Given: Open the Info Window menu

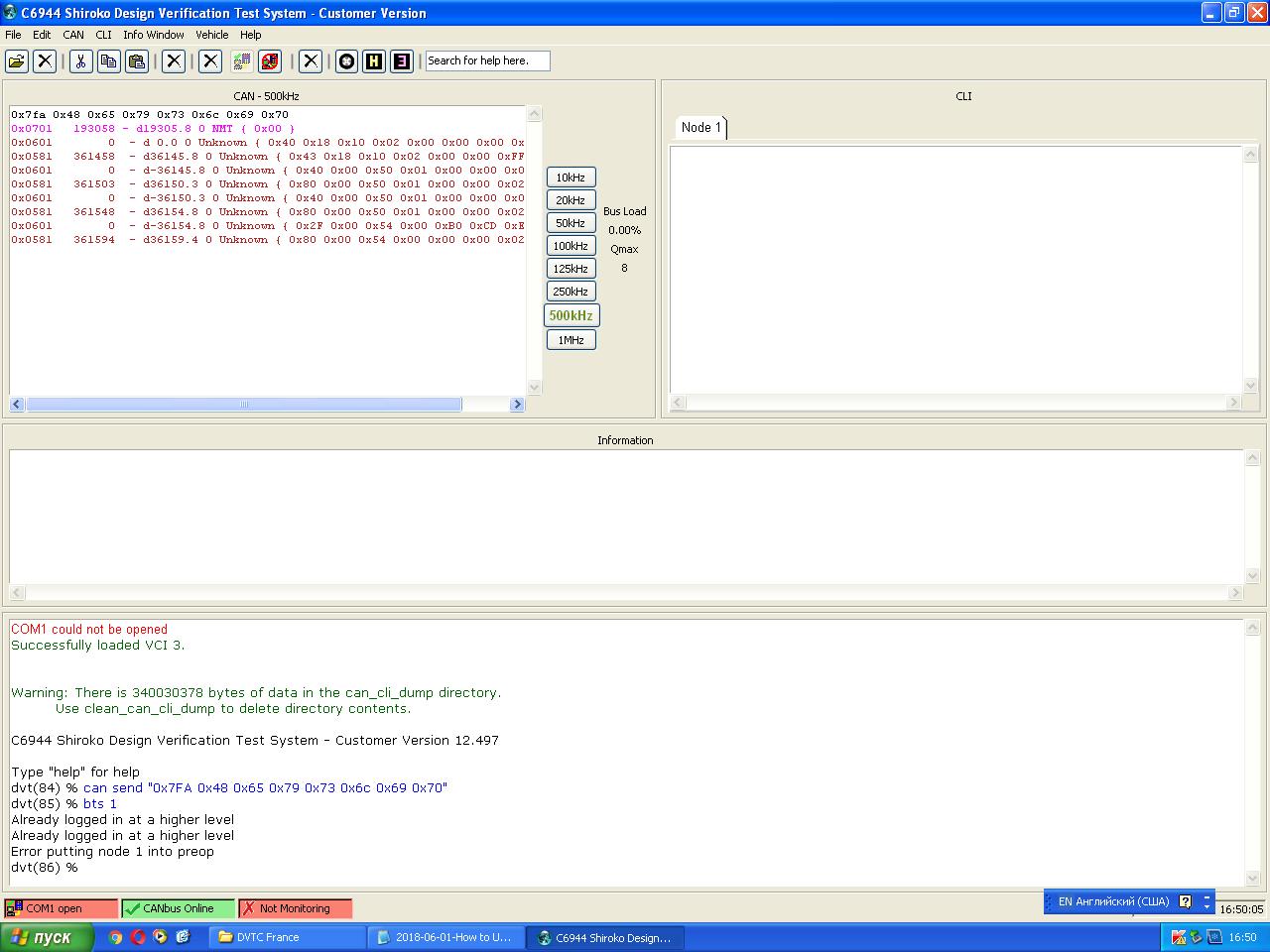Looking at the screenshot, I should [154, 35].
